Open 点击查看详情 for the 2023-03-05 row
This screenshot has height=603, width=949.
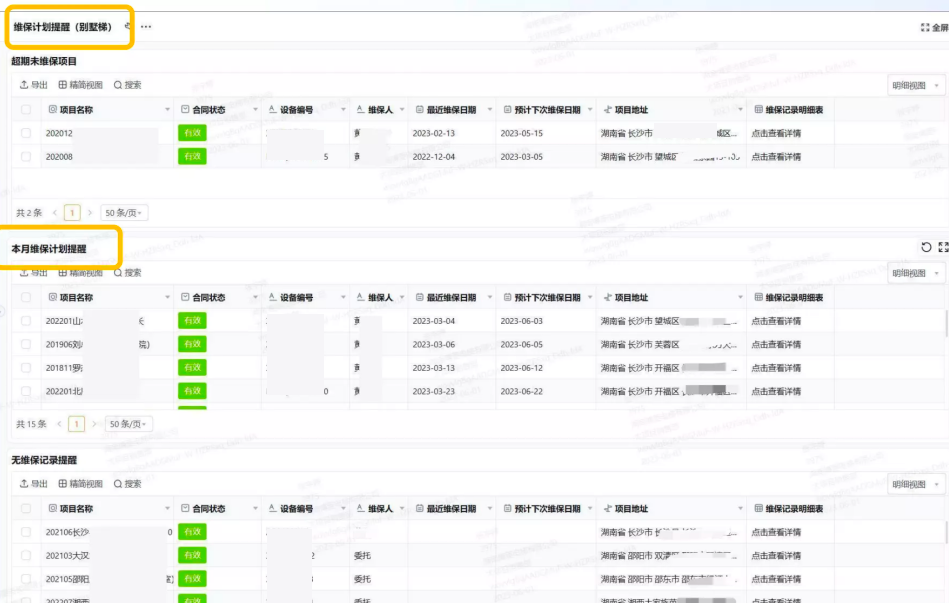776,156
